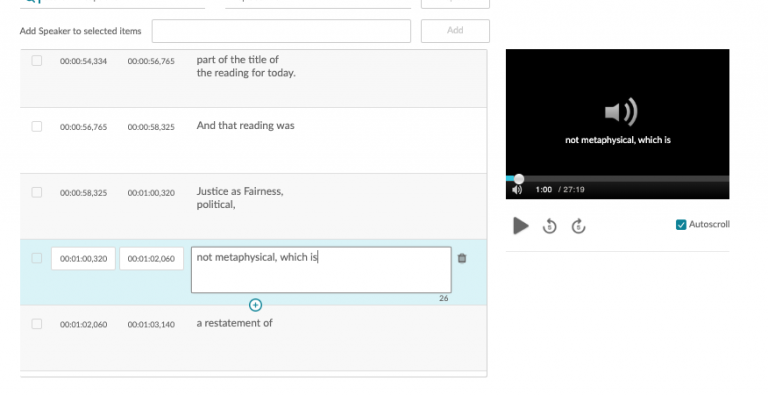Click start time 00:00:54,334

(83, 61)
